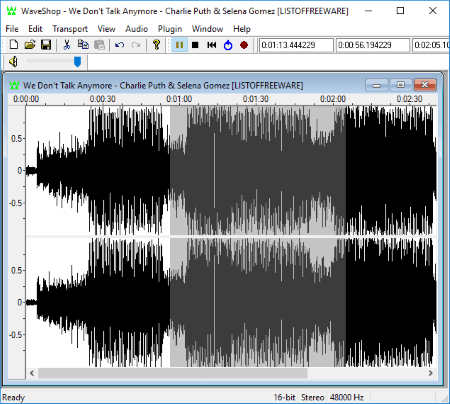The image size is (450, 404).
Task: Open help via question mark icon
Action: (156, 45)
